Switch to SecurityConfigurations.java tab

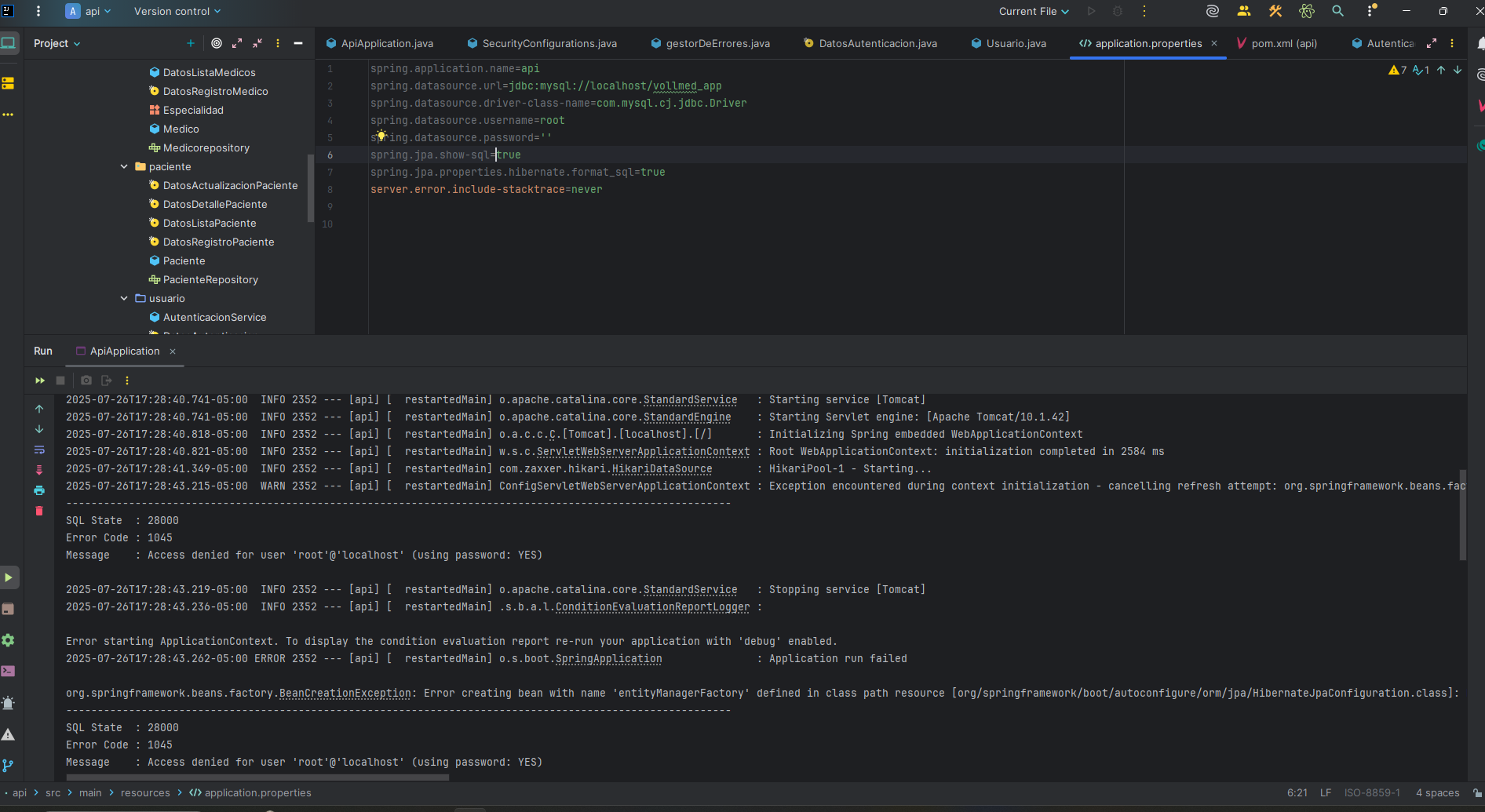(542, 43)
